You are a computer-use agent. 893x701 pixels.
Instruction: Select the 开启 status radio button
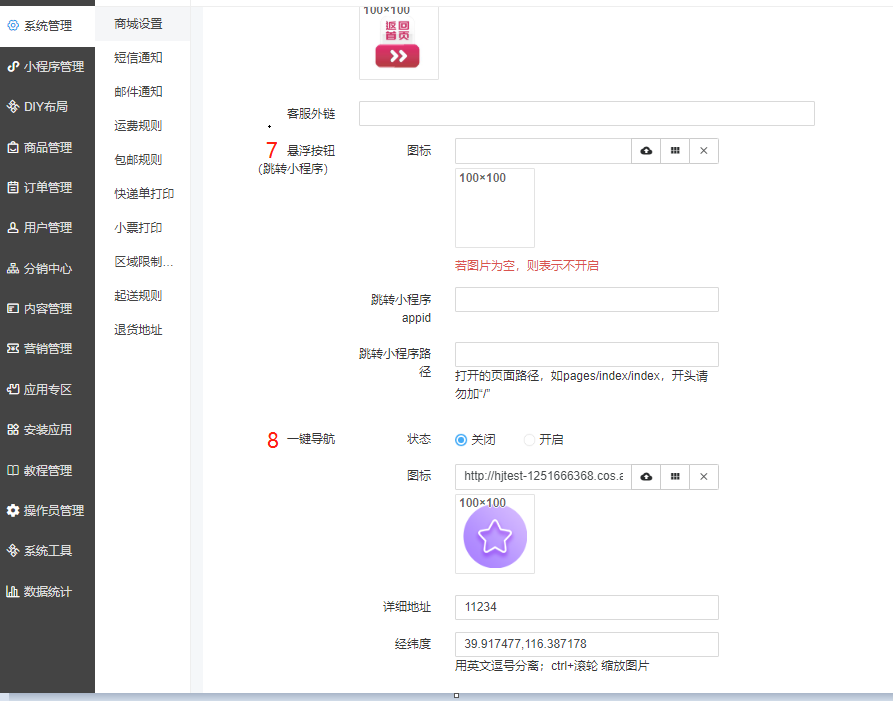point(530,440)
